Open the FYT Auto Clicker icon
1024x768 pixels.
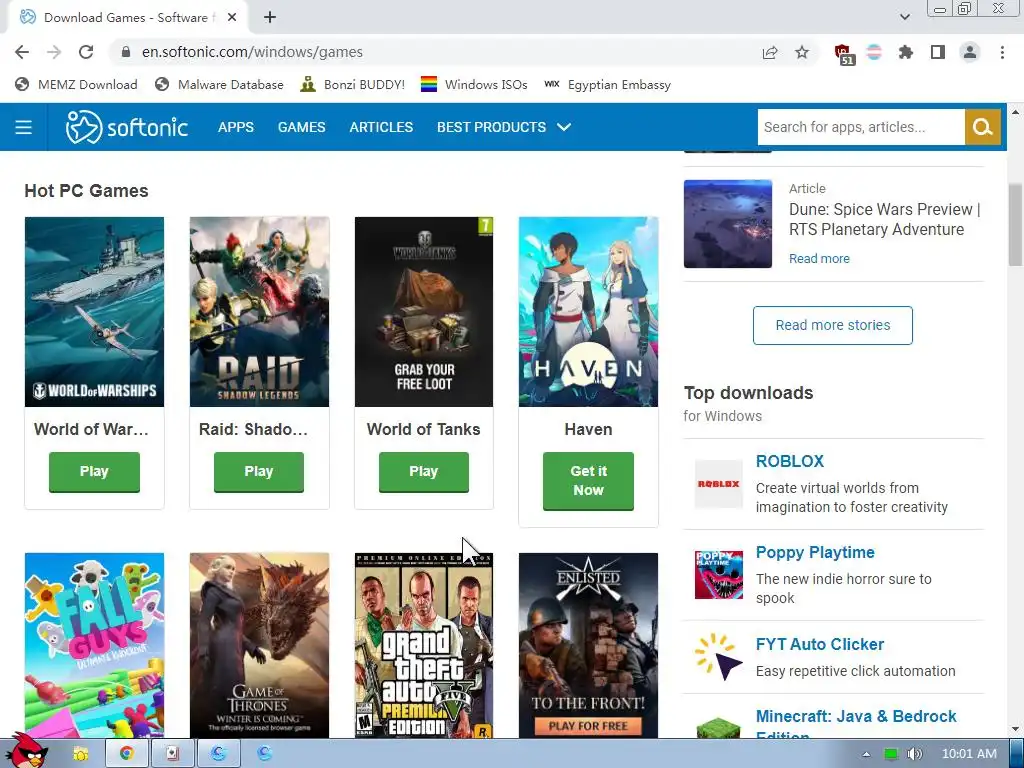[x=718, y=657]
